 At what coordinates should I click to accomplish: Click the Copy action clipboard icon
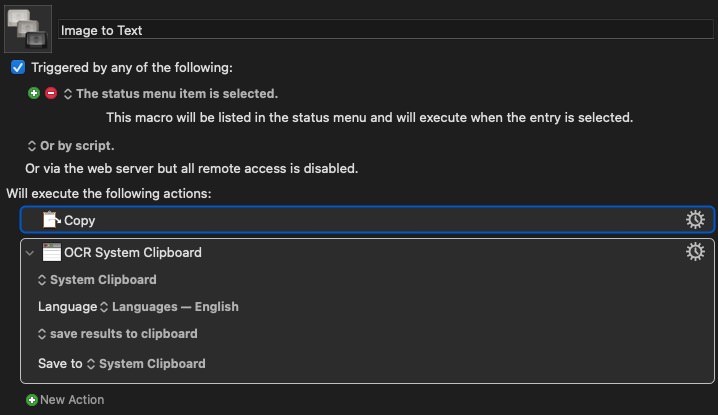[51, 220]
